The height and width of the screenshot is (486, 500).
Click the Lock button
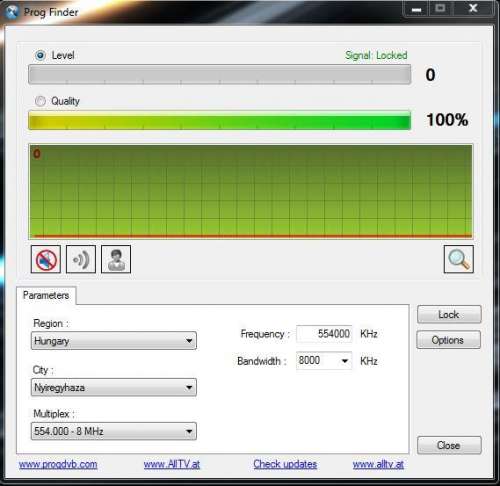449,314
